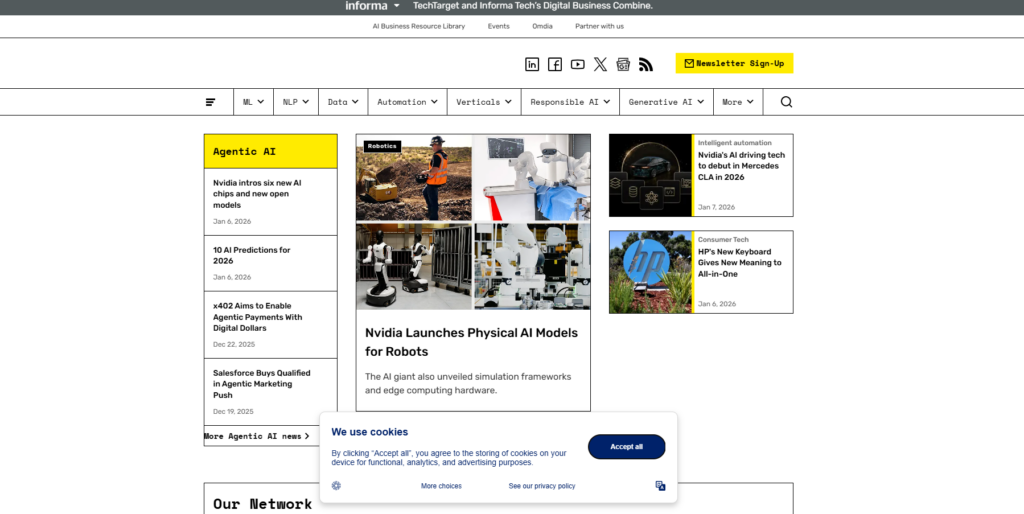Open AI Business Resource Library link
This screenshot has height=514, width=1024.
[419, 27]
